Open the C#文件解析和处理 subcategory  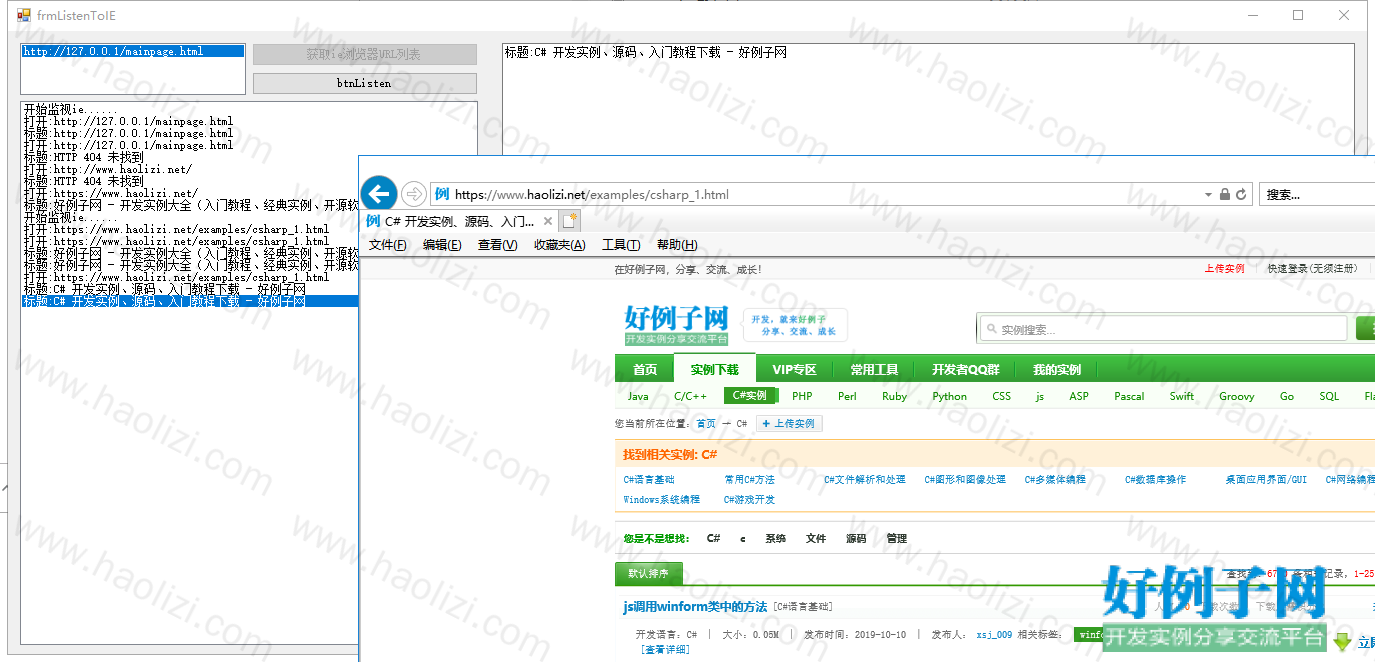[x=865, y=480]
